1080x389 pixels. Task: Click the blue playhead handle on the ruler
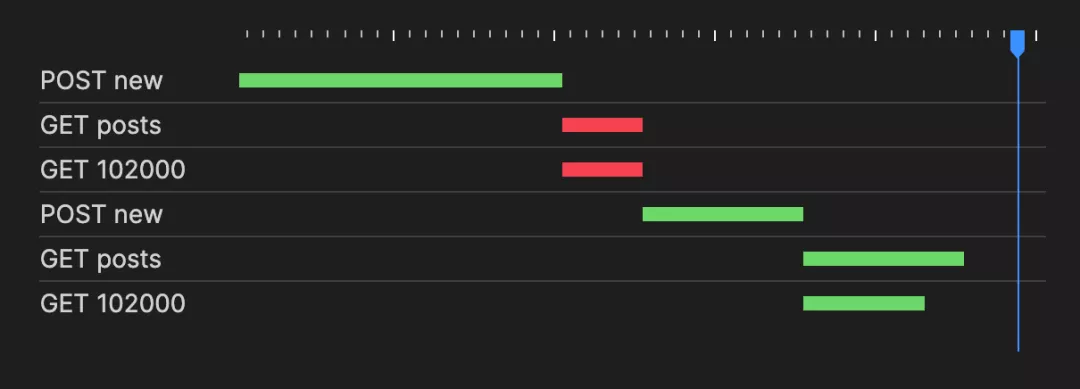1017,43
